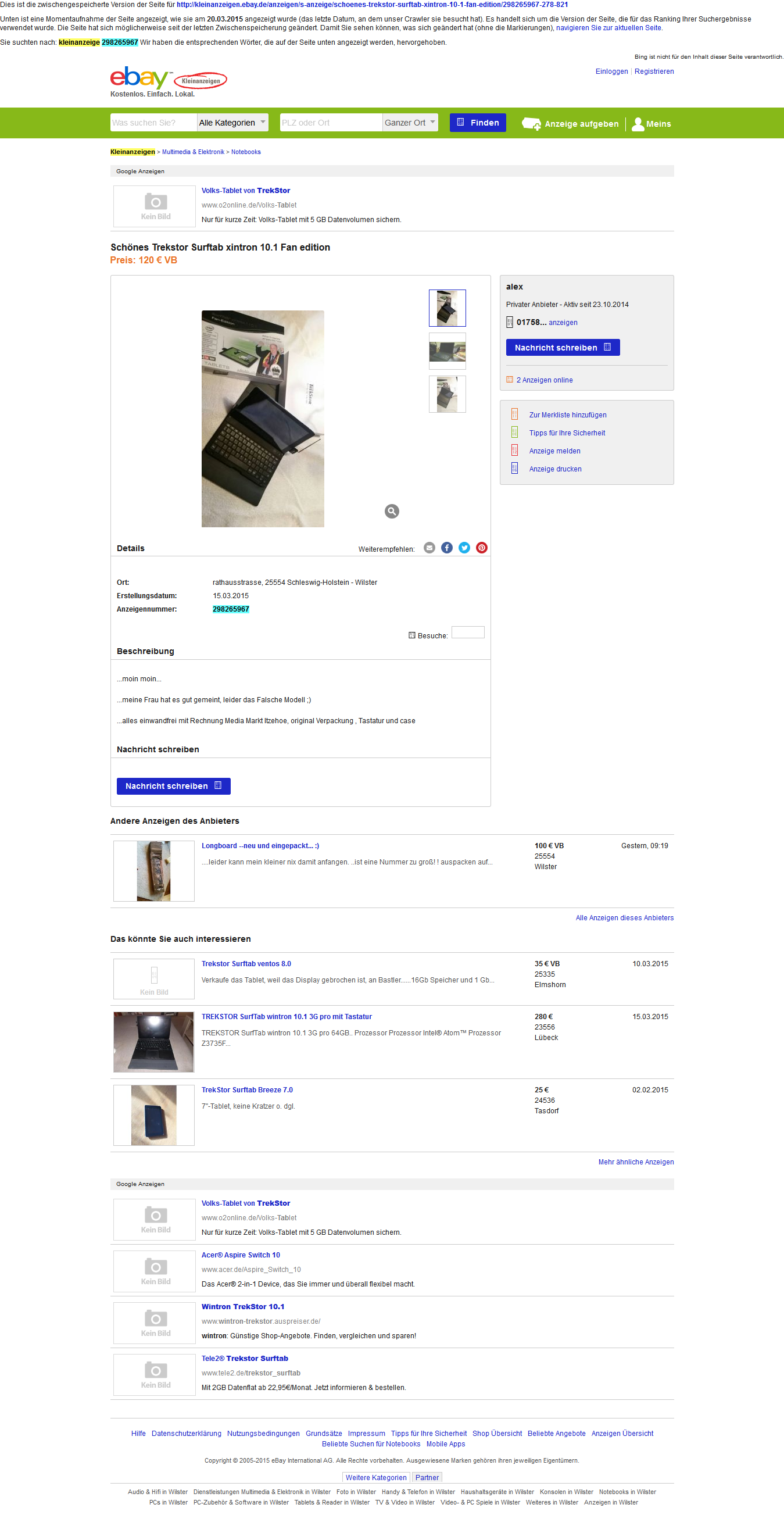
Task: Click the Finden search button
Action: pos(478,122)
